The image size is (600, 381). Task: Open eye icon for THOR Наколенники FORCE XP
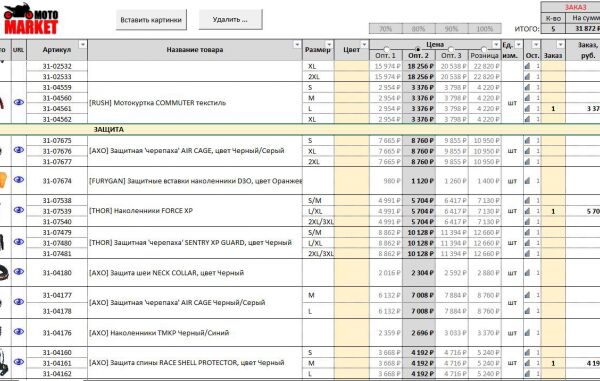(x=19, y=210)
